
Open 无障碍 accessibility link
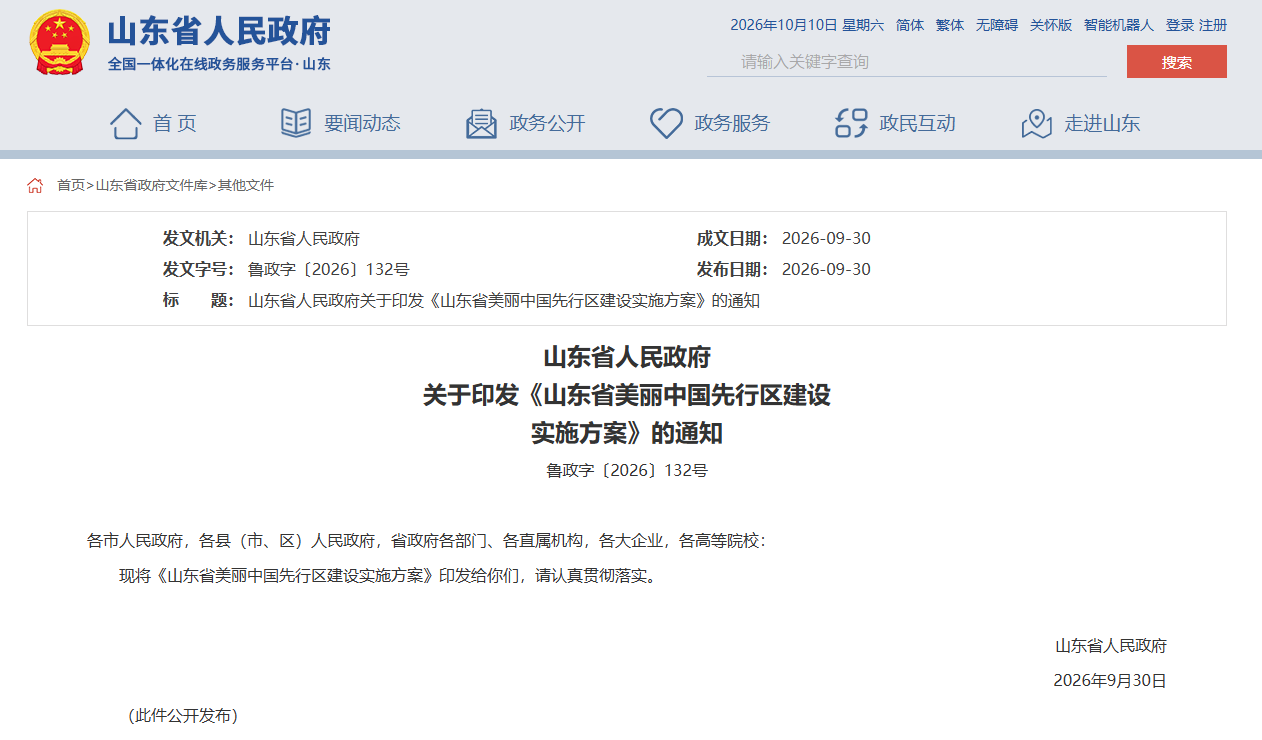tap(997, 25)
